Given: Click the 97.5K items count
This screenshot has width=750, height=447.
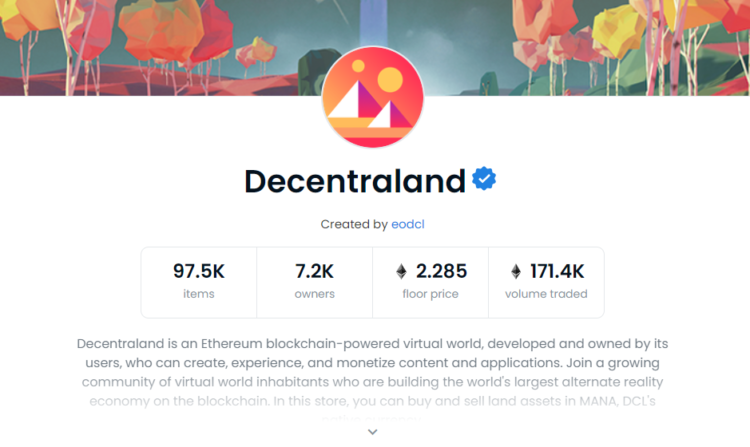Looking at the screenshot, I should coord(199,271).
